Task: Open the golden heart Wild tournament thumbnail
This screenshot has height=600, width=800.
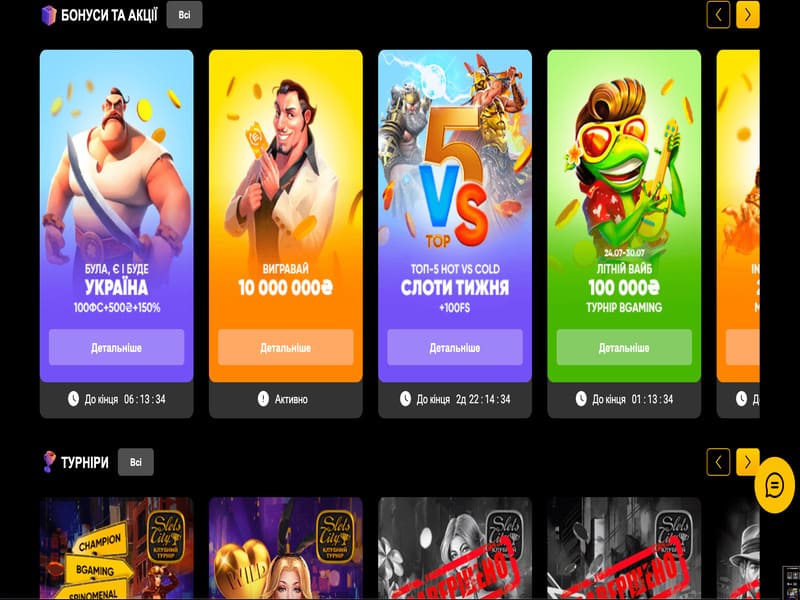Action: (286, 548)
